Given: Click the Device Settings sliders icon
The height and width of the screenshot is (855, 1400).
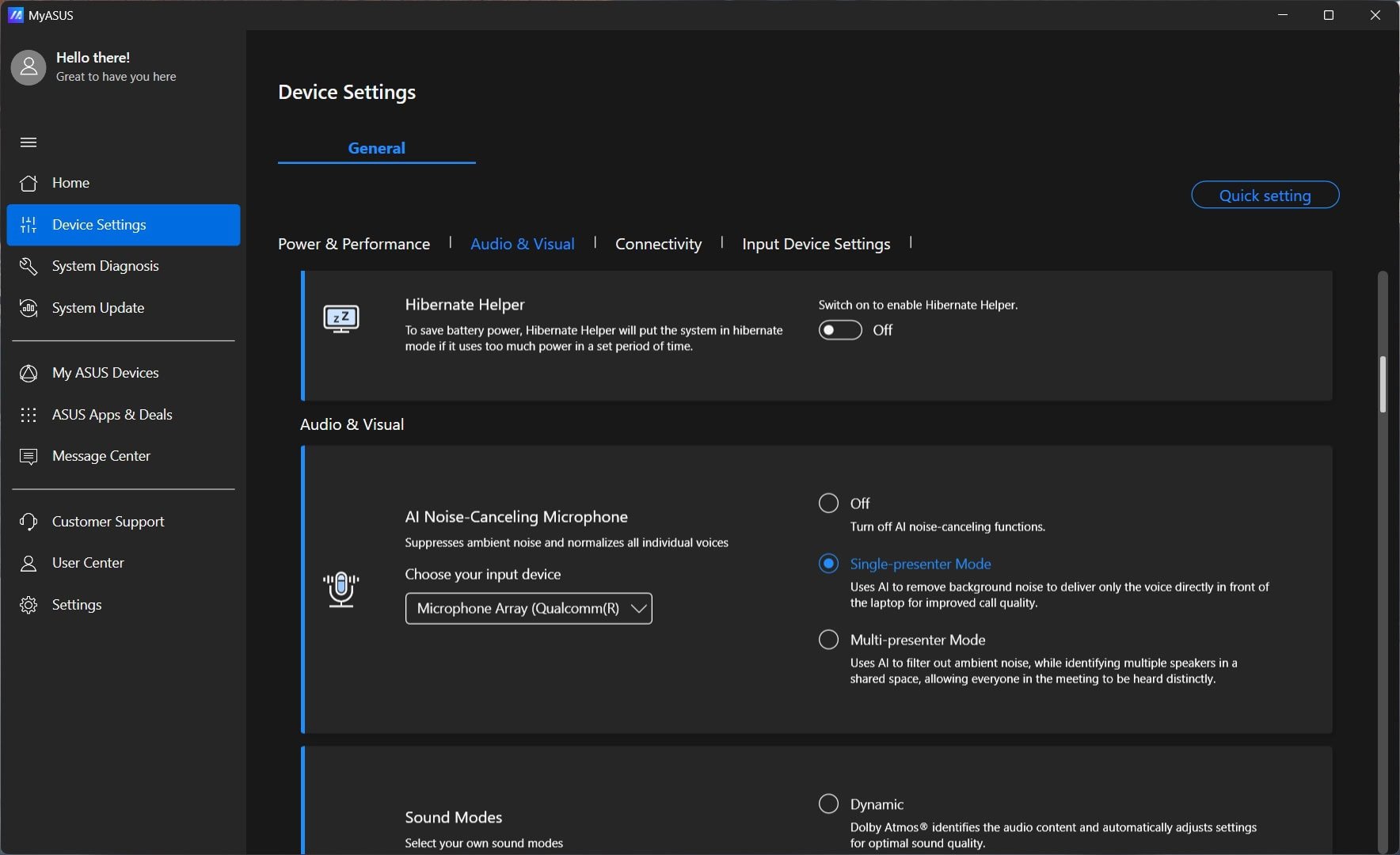Looking at the screenshot, I should (x=29, y=225).
